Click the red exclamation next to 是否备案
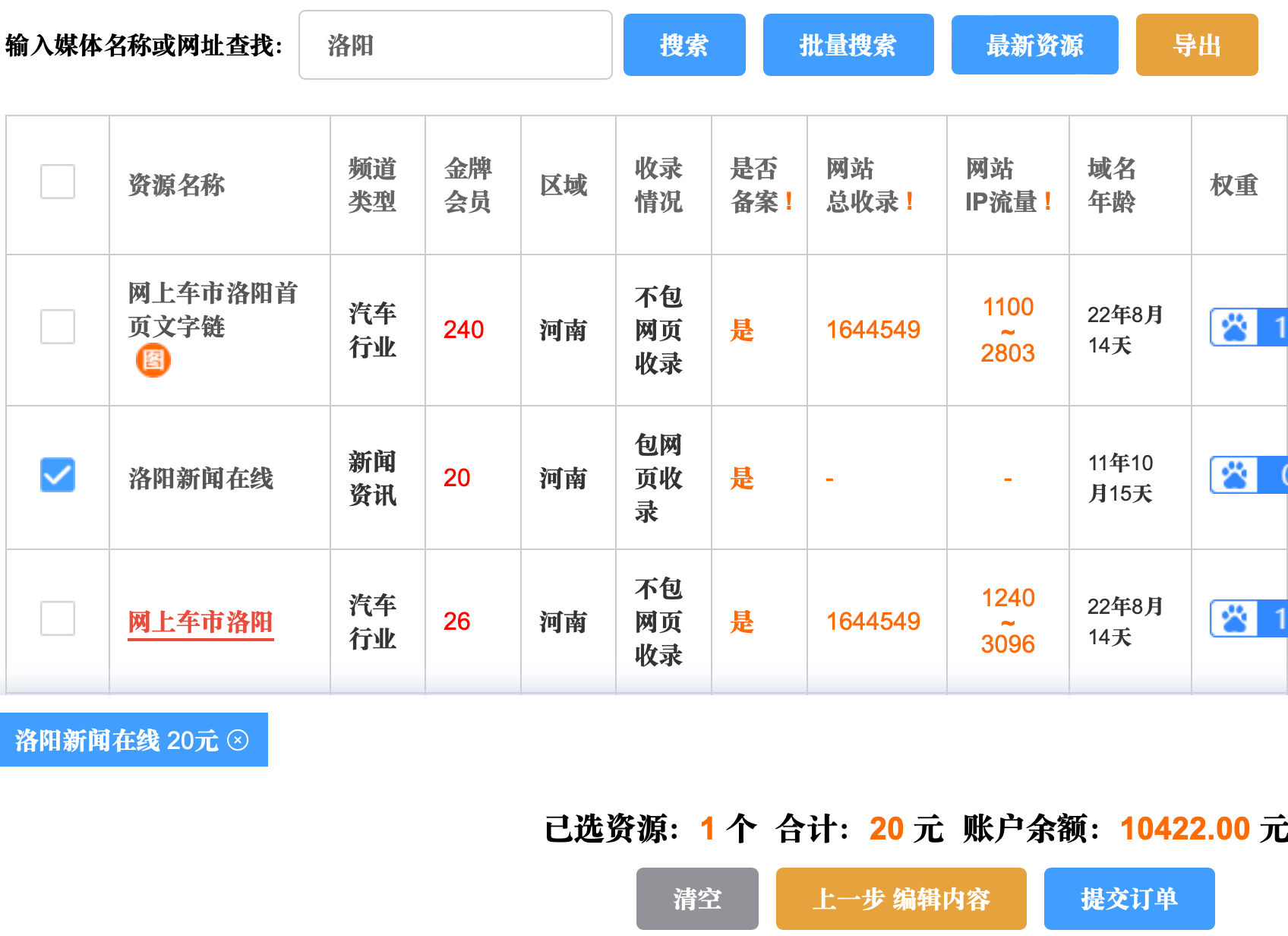Viewport: 1288px width, 936px height. pyautogui.click(x=789, y=202)
